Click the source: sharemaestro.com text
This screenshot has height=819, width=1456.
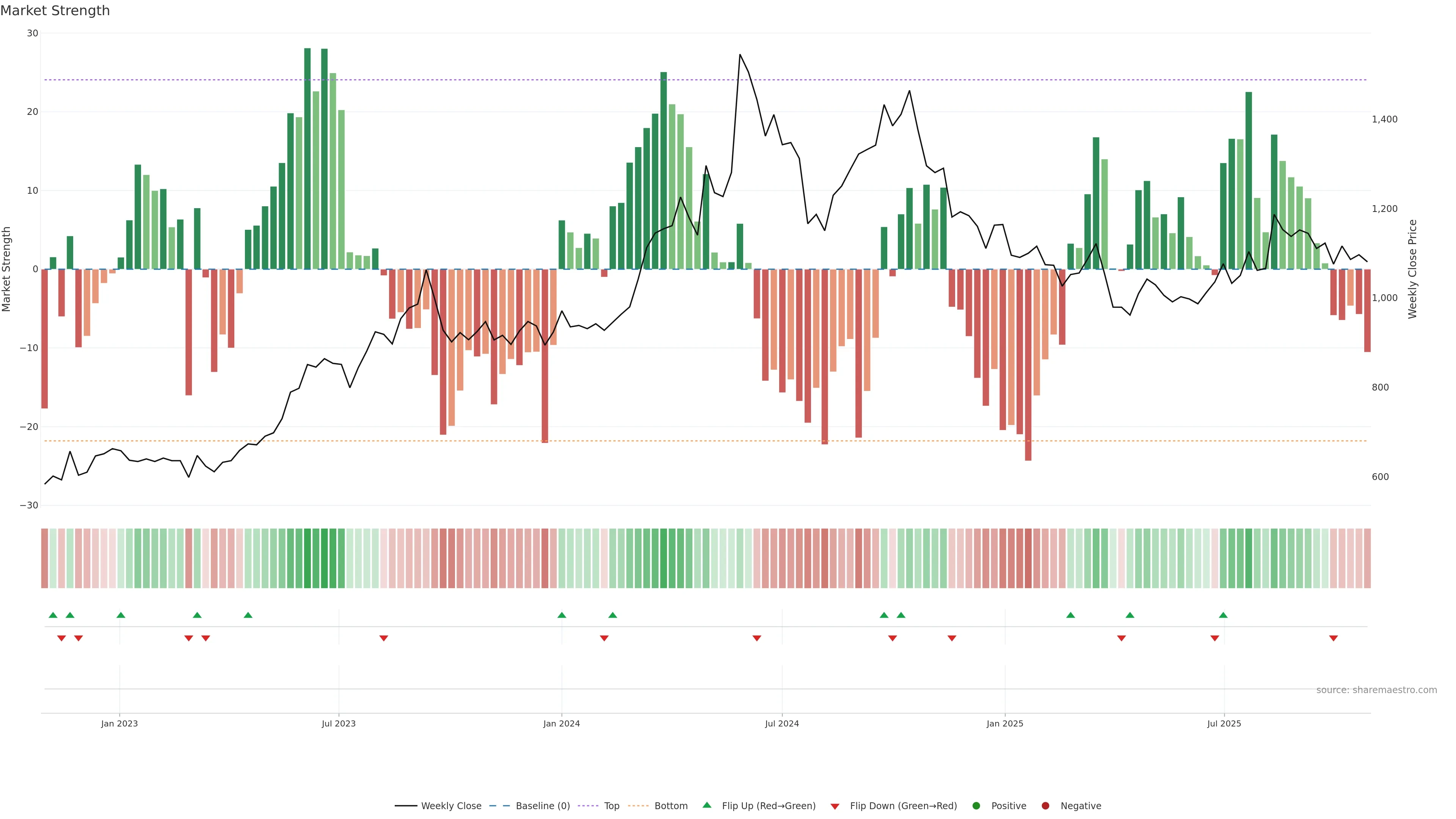click(x=1376, y=690)
